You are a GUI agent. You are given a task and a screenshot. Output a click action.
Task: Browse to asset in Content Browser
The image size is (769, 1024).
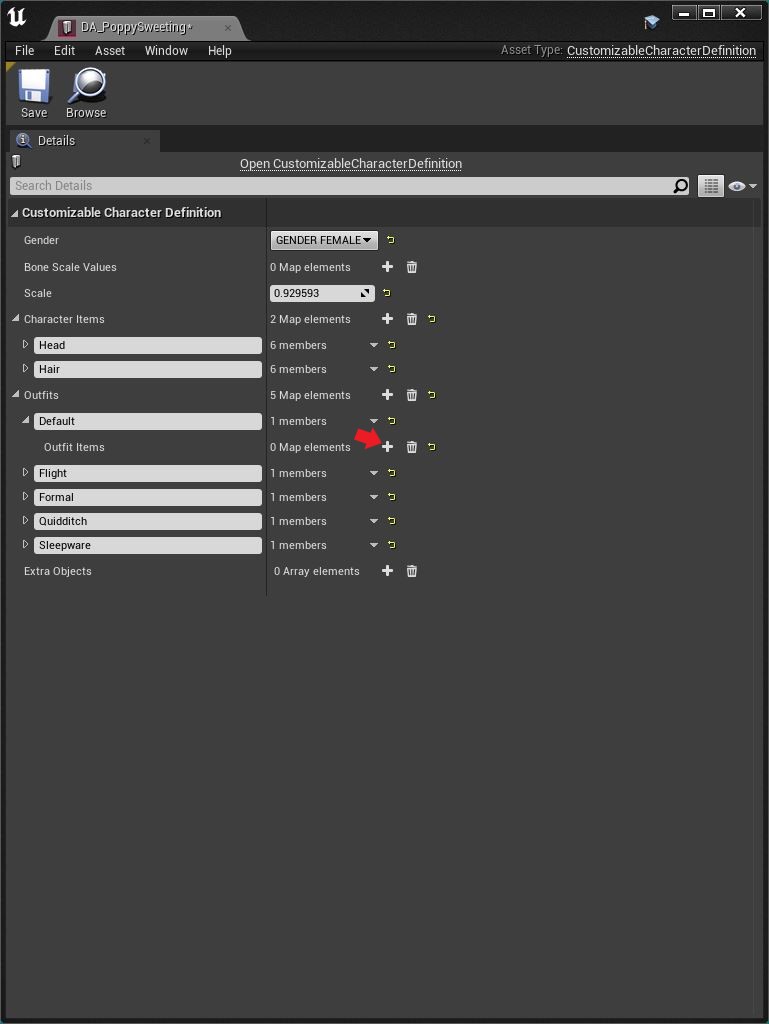click(86, 94)
